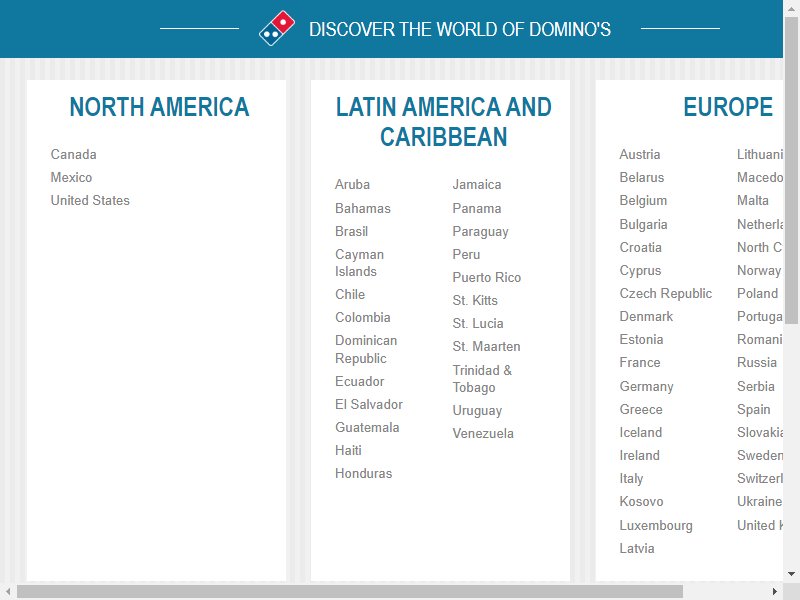Select the Cyprus link
This screenshot has height=600, width=800.
point(640,270)
